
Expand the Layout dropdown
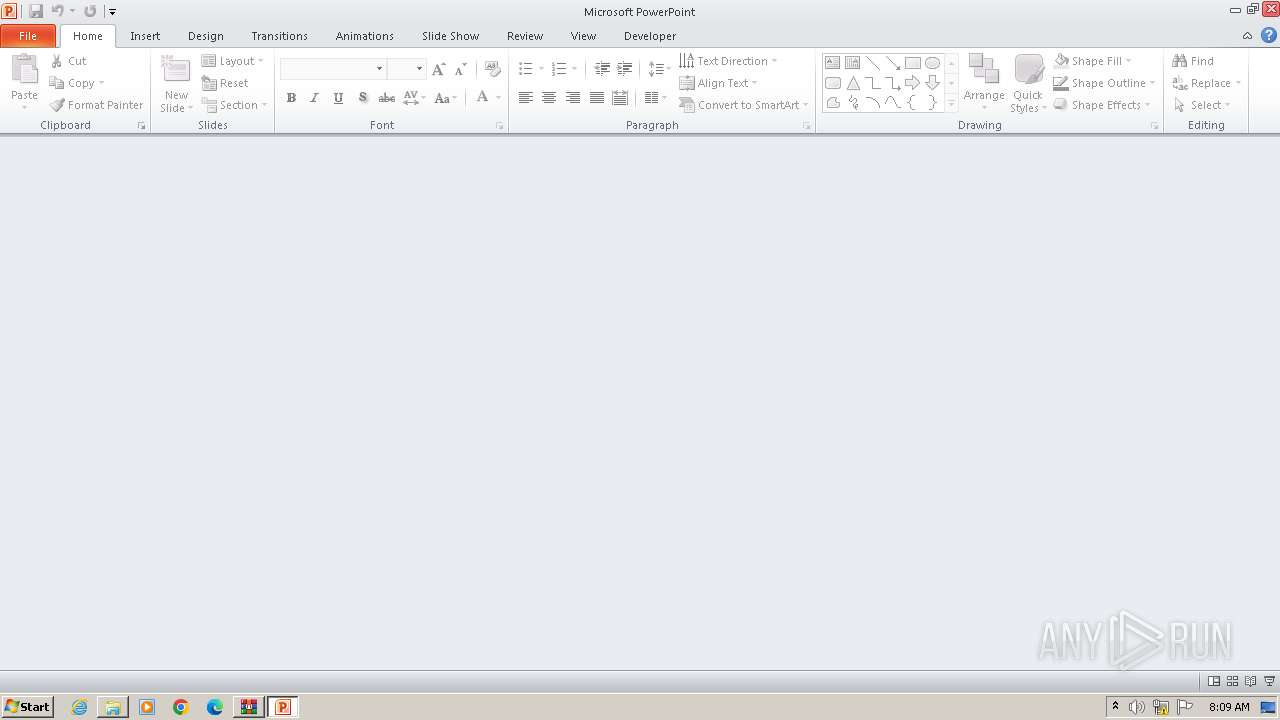click(233, 61)
